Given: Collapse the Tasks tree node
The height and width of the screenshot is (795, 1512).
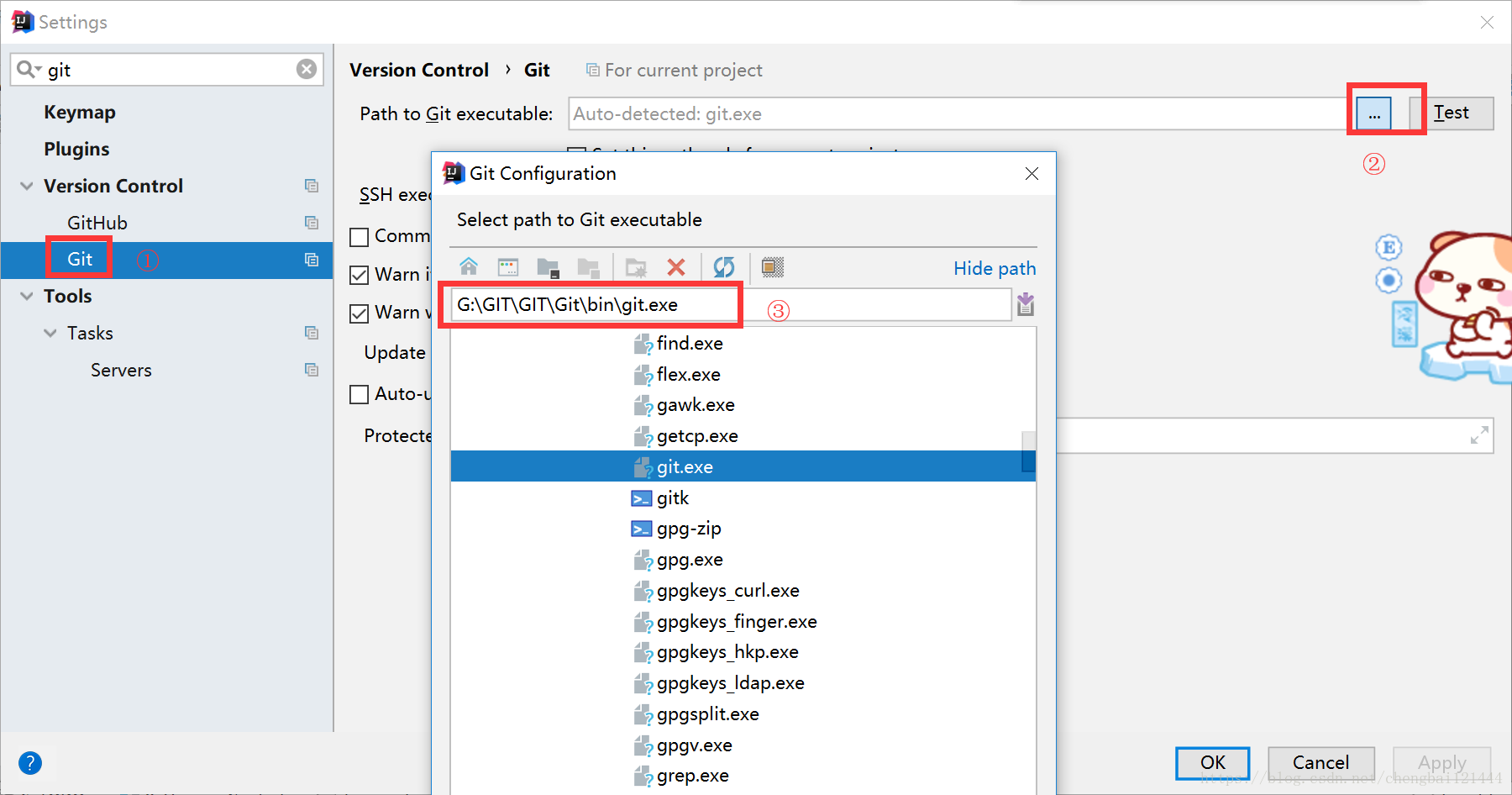Looking at the screenshot, I should [x=50, y=333].
